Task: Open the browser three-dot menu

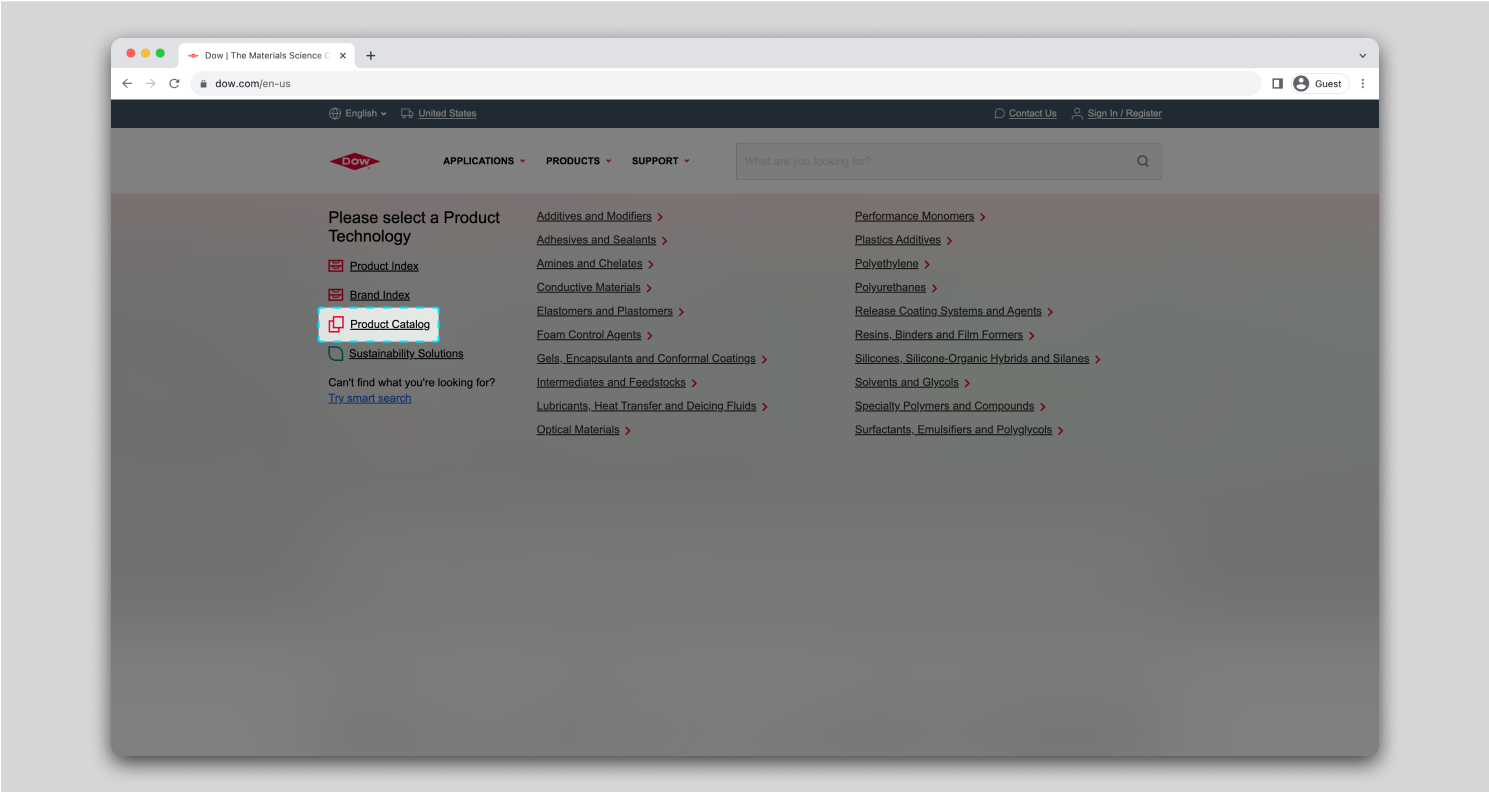Action: (1363, 83)
